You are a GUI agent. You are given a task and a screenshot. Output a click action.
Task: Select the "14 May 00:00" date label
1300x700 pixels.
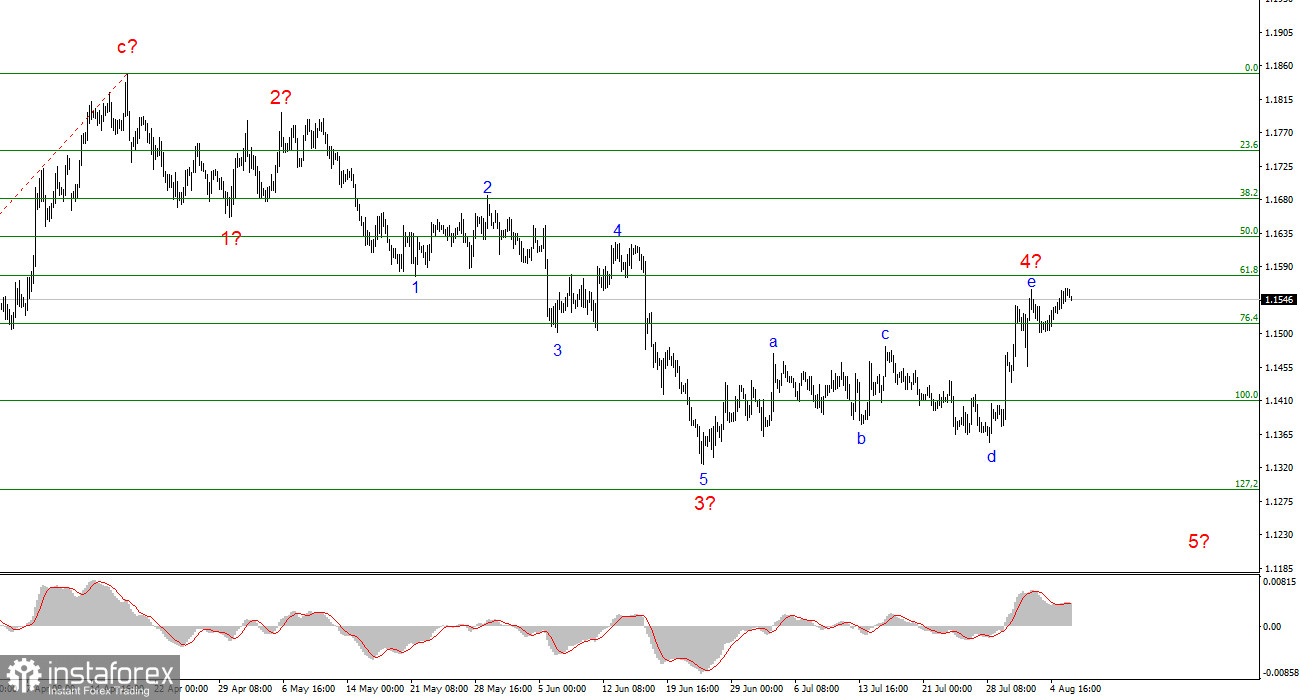[374, 688]
